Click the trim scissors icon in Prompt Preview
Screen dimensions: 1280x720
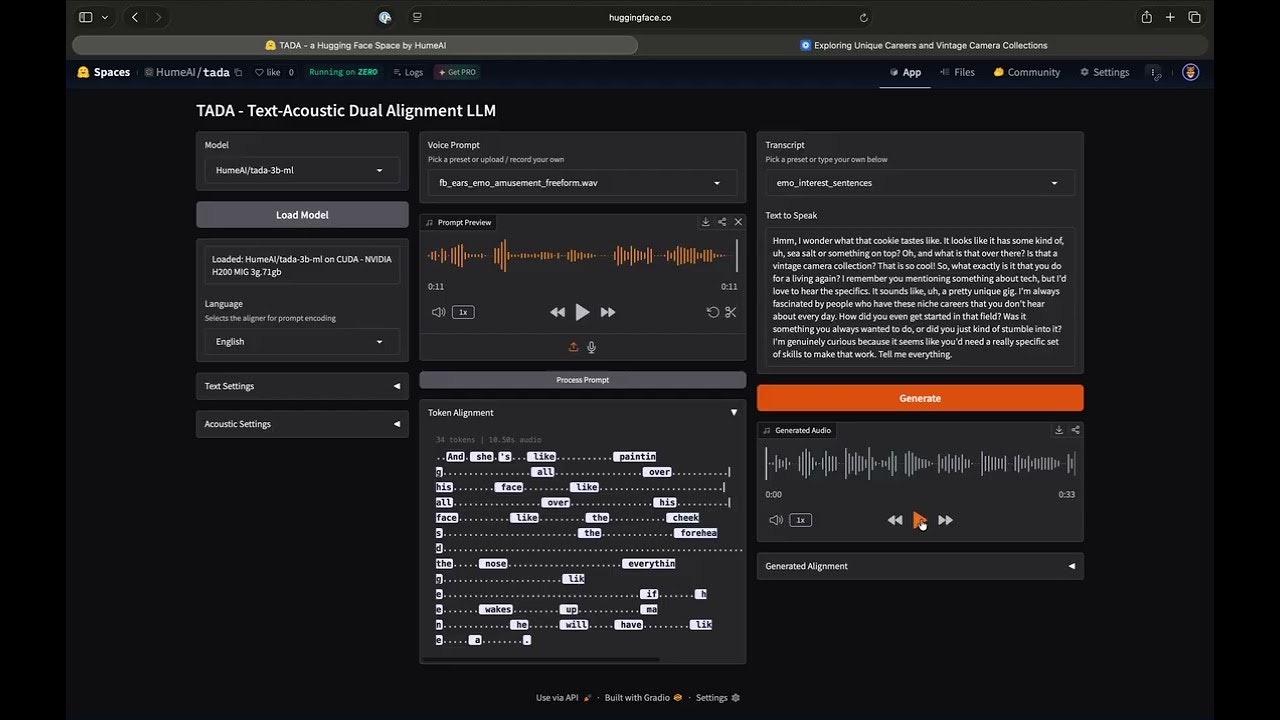(731, 312)
